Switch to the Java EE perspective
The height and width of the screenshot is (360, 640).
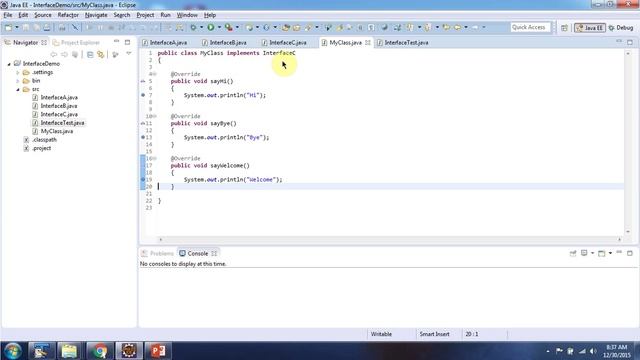coord(589,28)
